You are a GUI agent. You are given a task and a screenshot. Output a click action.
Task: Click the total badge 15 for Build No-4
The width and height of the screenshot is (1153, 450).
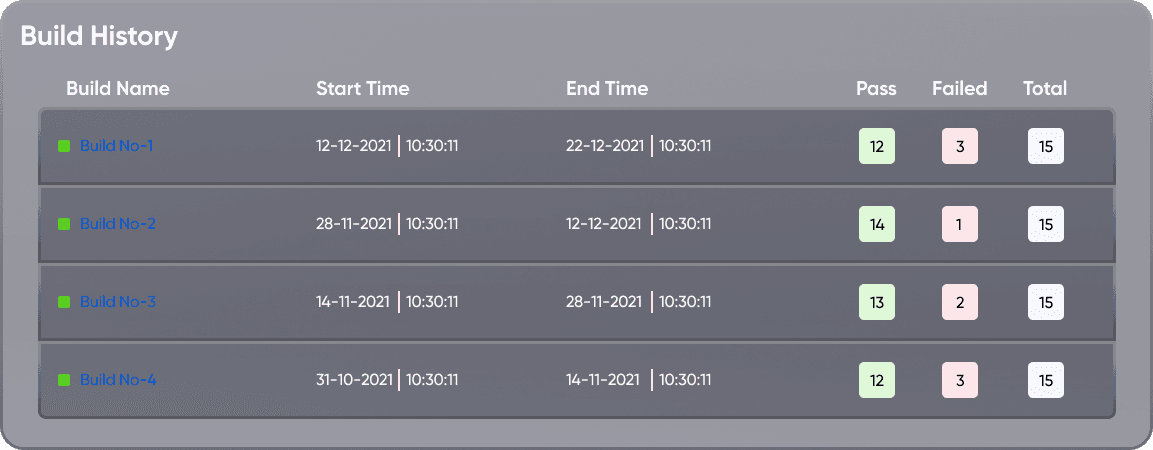[1046, 380]
